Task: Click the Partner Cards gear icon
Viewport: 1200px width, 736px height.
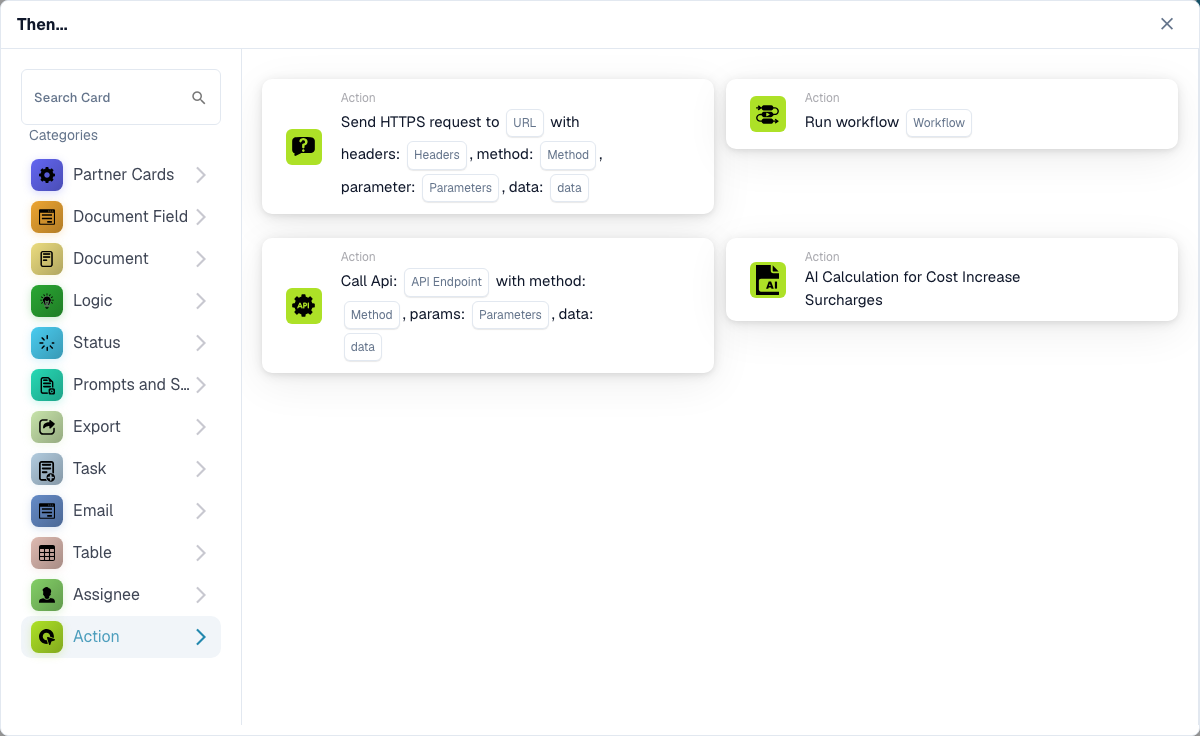Action: 47,175
